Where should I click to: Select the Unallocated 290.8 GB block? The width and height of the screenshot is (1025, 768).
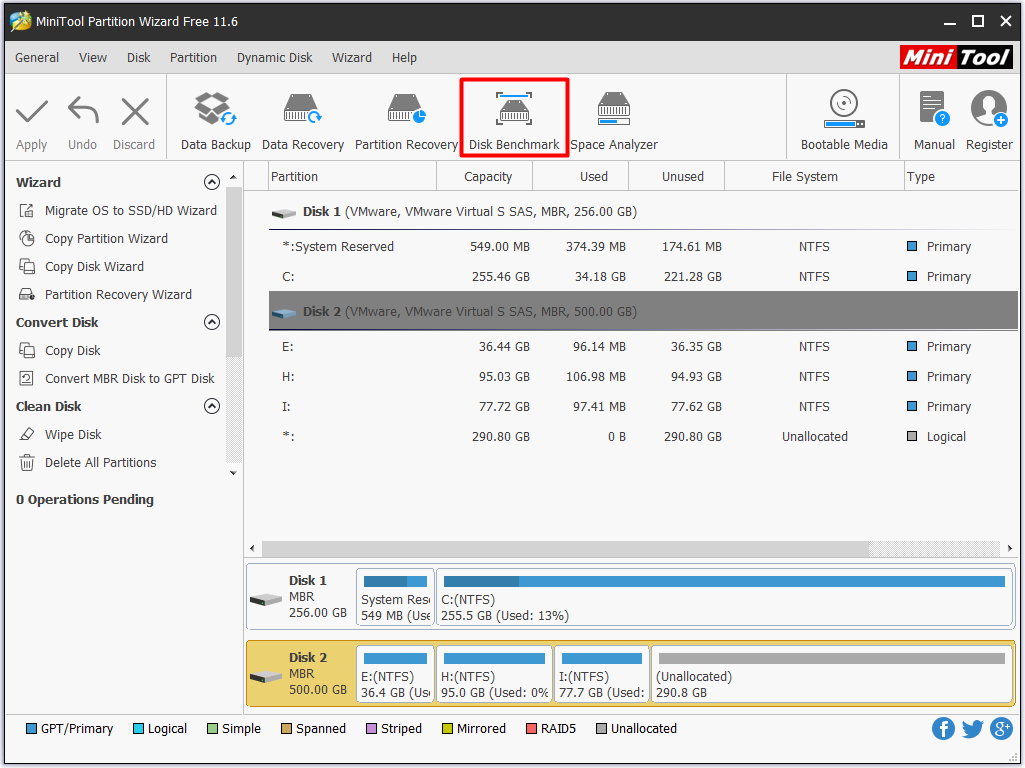830,676
